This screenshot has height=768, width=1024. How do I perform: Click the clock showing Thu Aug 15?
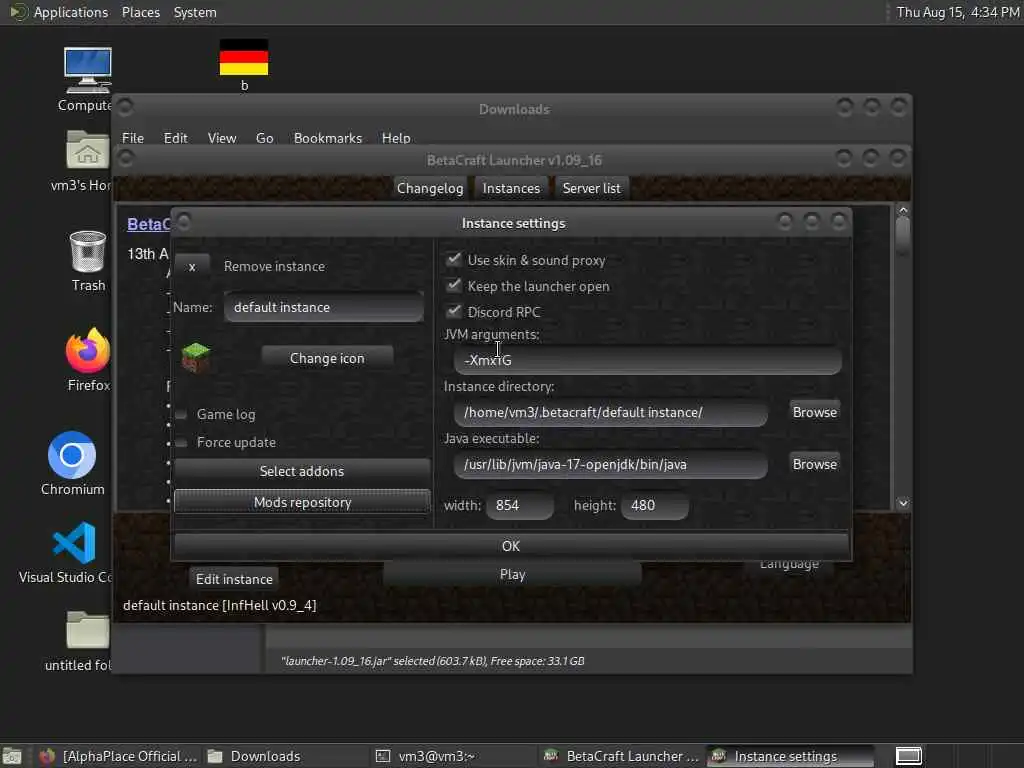click(957, 12)
